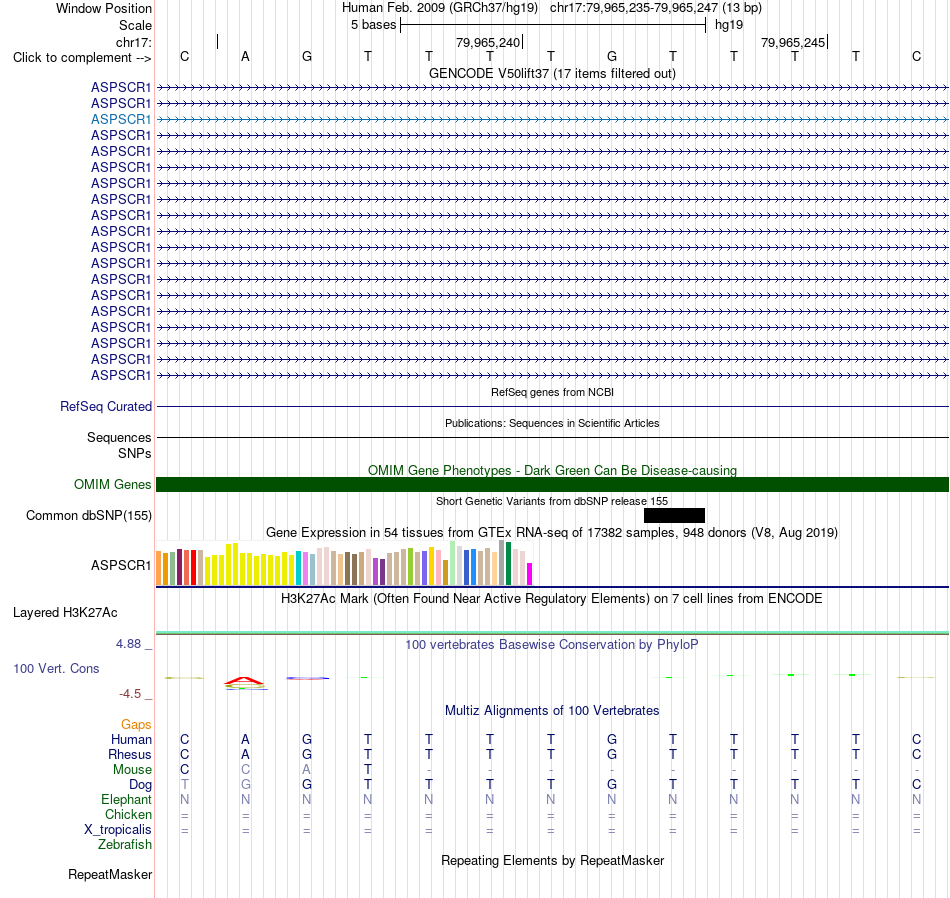Click the GENCODE V50lift37 track title
The image size is (950, 898).
(552, 73)
